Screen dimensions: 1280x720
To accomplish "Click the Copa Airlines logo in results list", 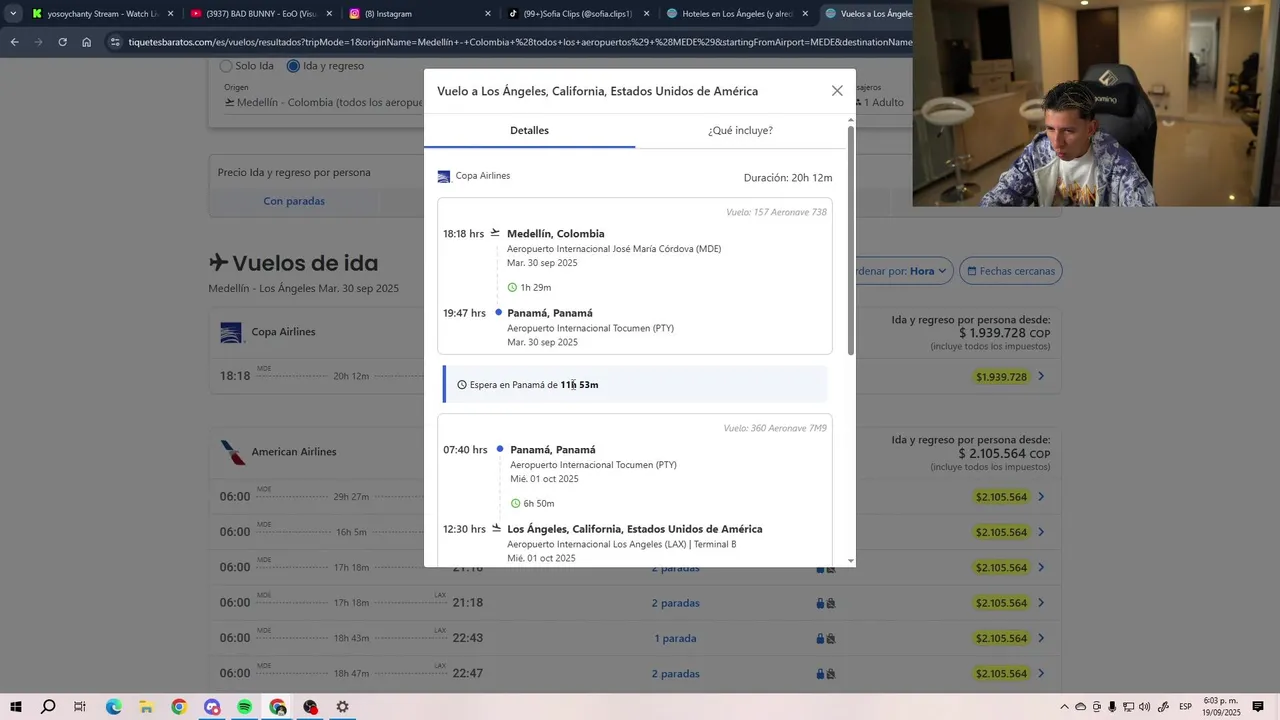I will (231, 332).
